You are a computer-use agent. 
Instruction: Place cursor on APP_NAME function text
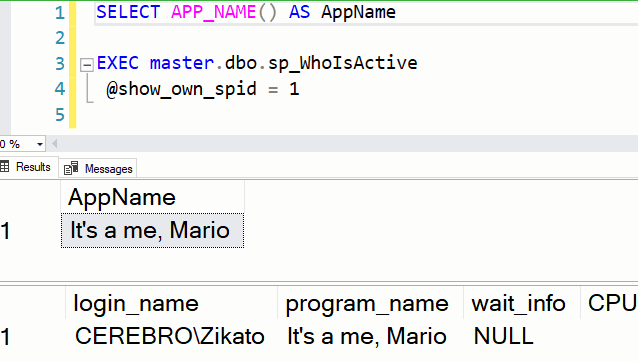[214, 12]
